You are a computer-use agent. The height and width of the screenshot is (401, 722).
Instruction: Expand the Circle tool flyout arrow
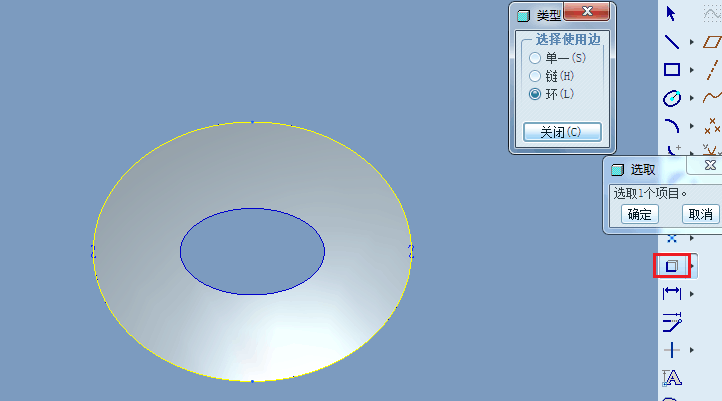click(x=691, y=99)
